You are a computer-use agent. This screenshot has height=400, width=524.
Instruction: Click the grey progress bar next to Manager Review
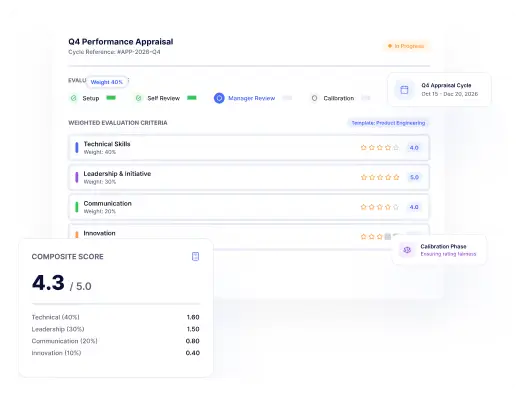pyautogui.click(x=287, y=98)
